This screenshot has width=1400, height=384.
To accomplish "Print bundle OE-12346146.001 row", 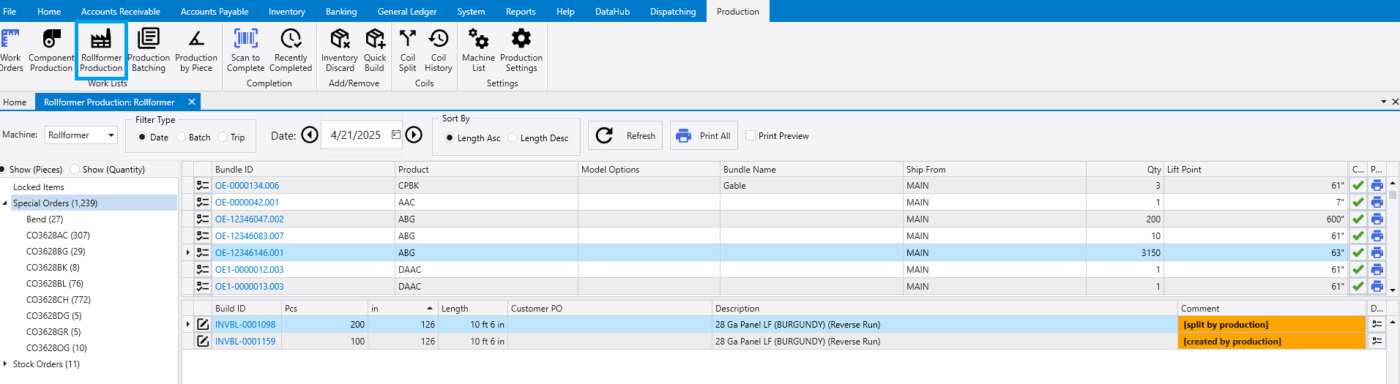I will (1376, 253).
